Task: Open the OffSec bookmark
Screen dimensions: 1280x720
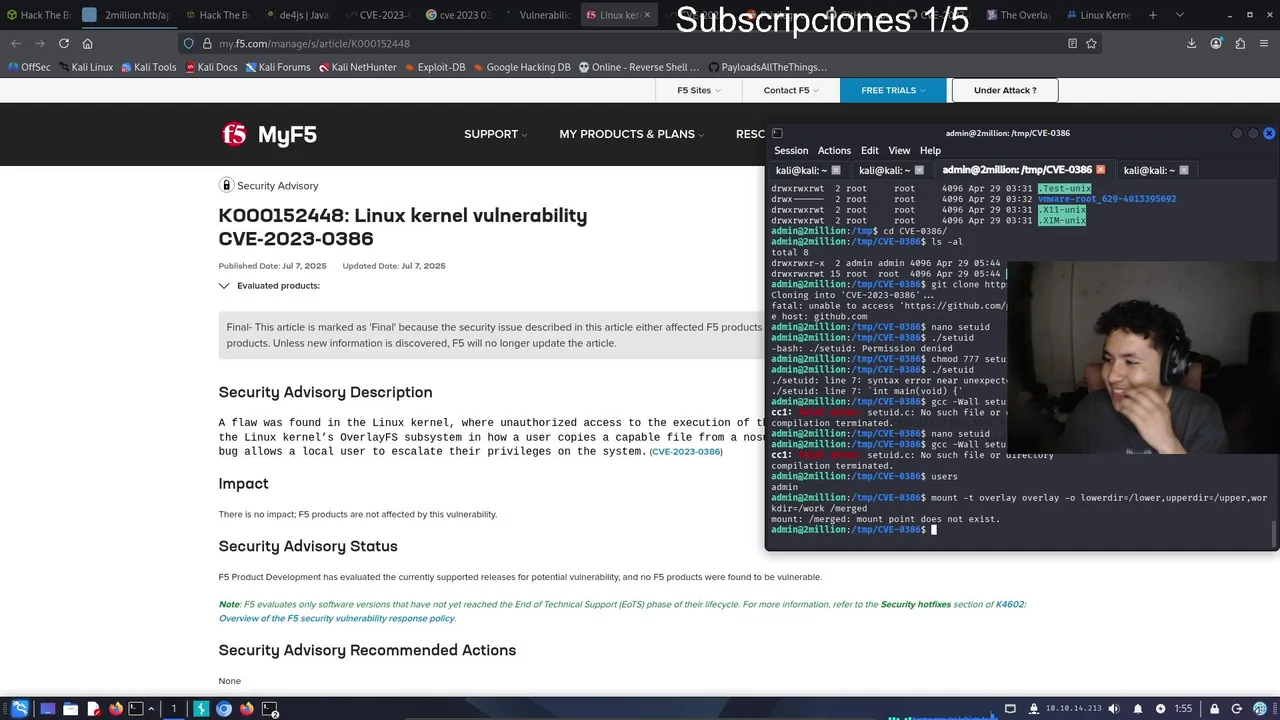Action: (x=28, y=67)
